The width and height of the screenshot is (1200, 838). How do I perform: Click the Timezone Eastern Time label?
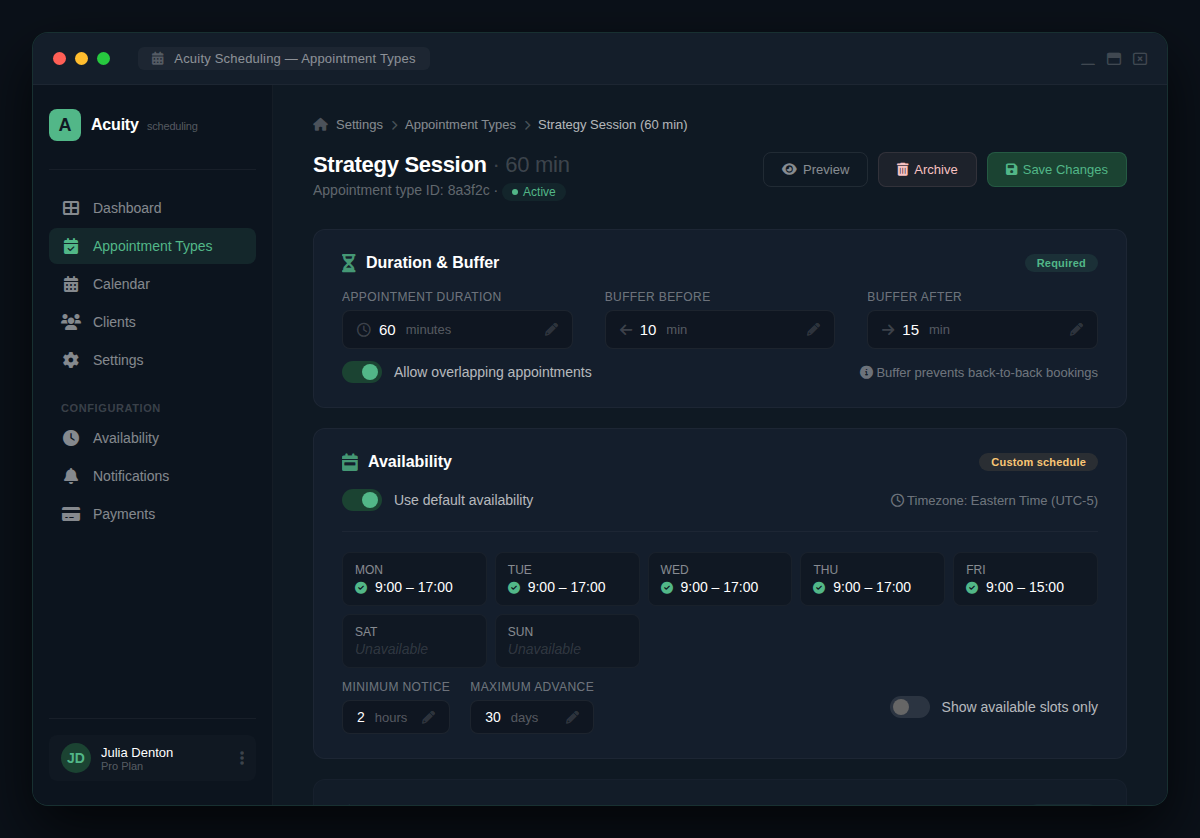[x=994, y=500]
